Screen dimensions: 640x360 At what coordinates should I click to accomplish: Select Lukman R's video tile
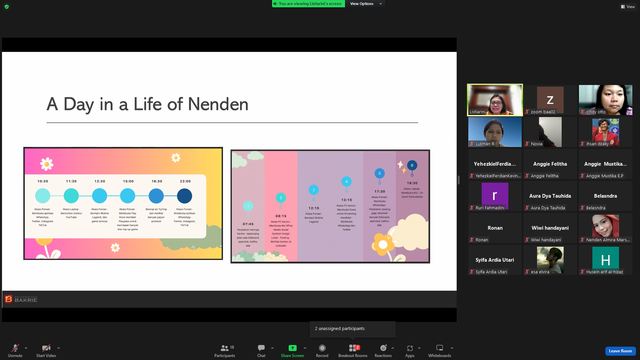(495, 132)
